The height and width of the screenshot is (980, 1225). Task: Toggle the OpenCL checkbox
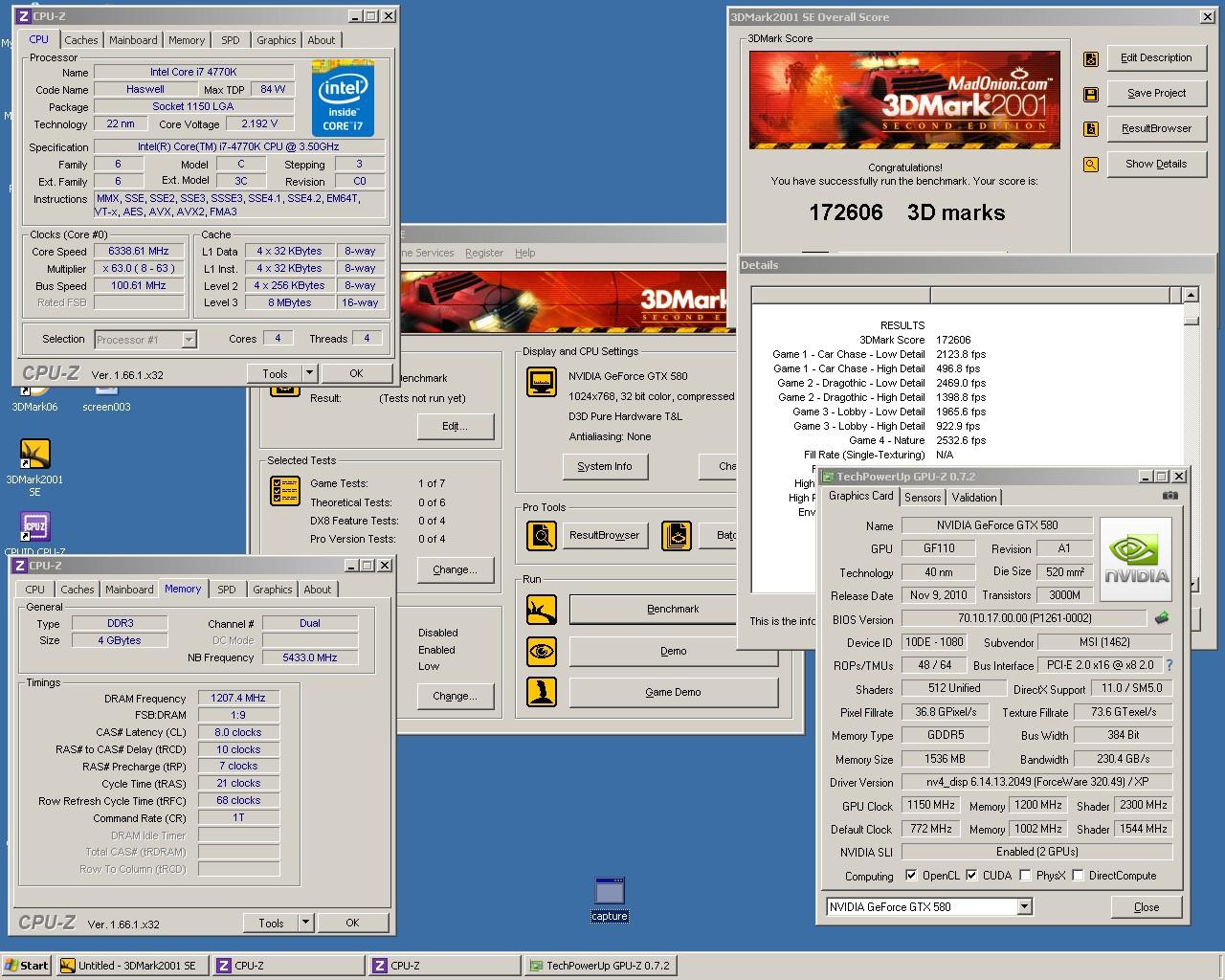pos(911,876)
